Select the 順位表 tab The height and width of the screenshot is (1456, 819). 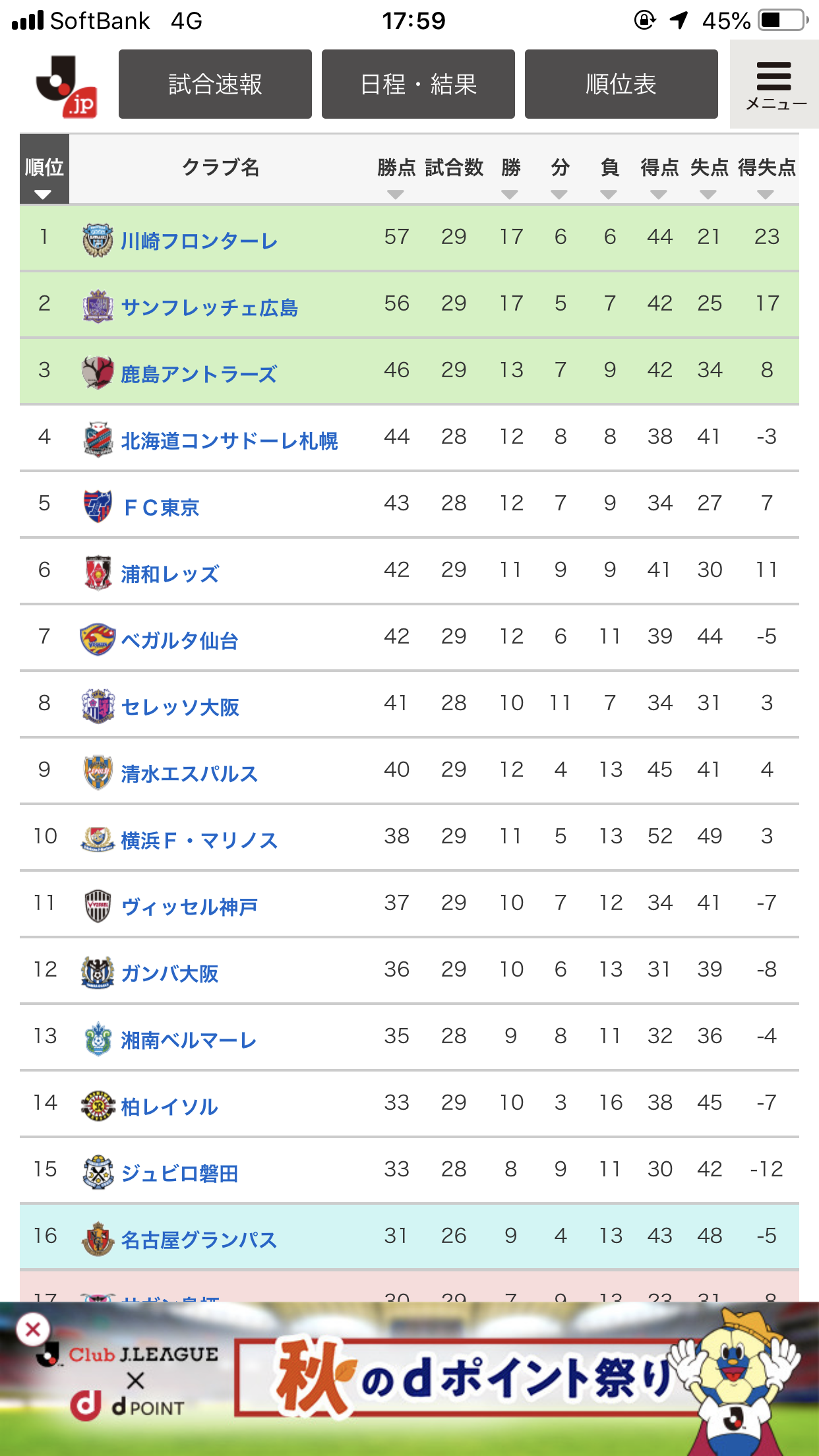(x=621, y=84)
